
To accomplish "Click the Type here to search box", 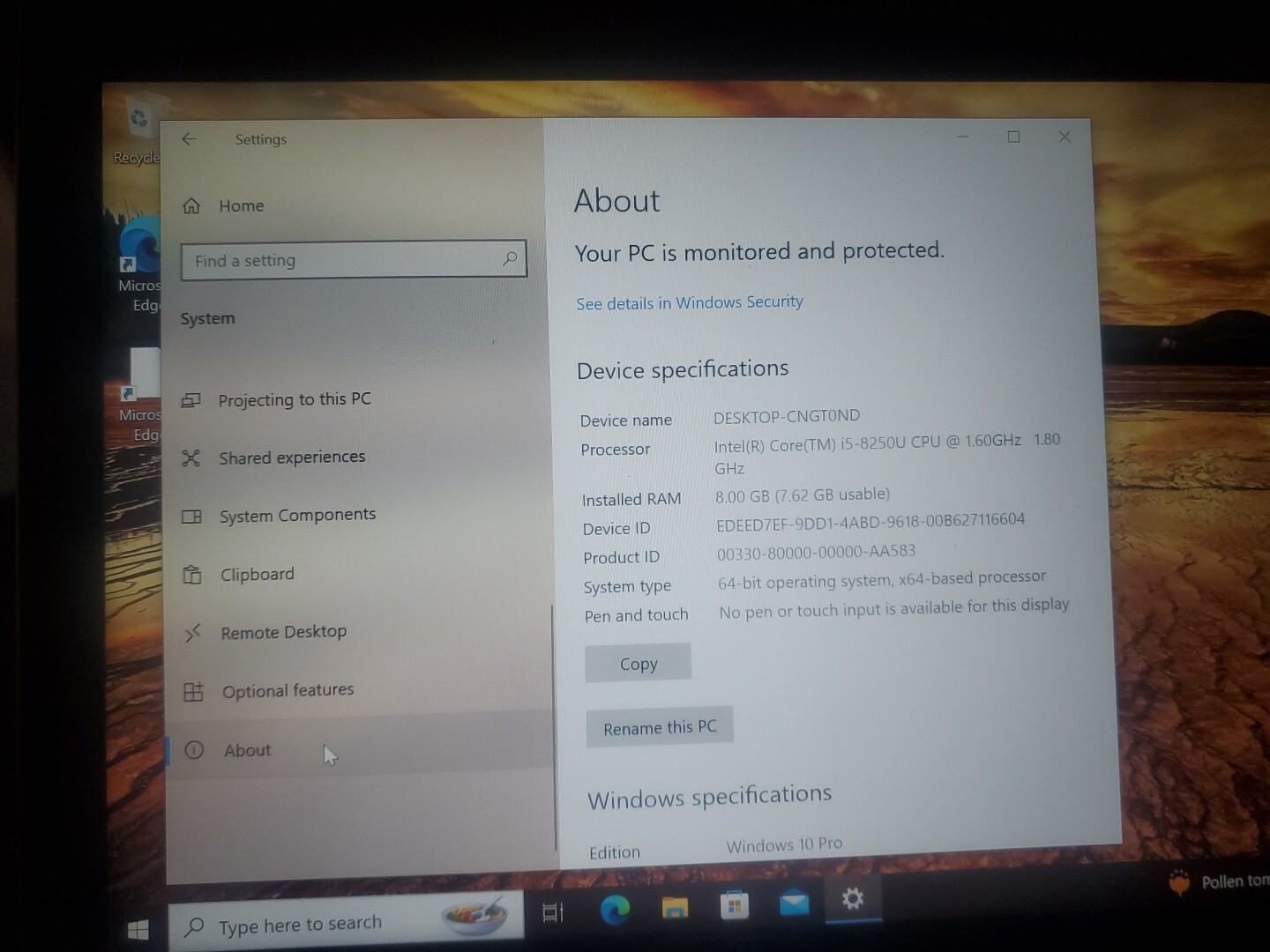I will pyautogui.click(x=346, y=923).
